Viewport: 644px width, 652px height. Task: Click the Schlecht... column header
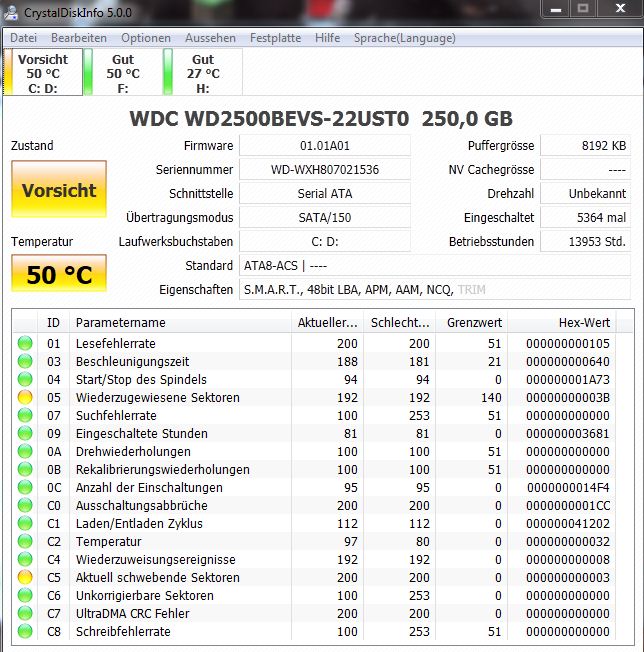click(x=400, y=322)
